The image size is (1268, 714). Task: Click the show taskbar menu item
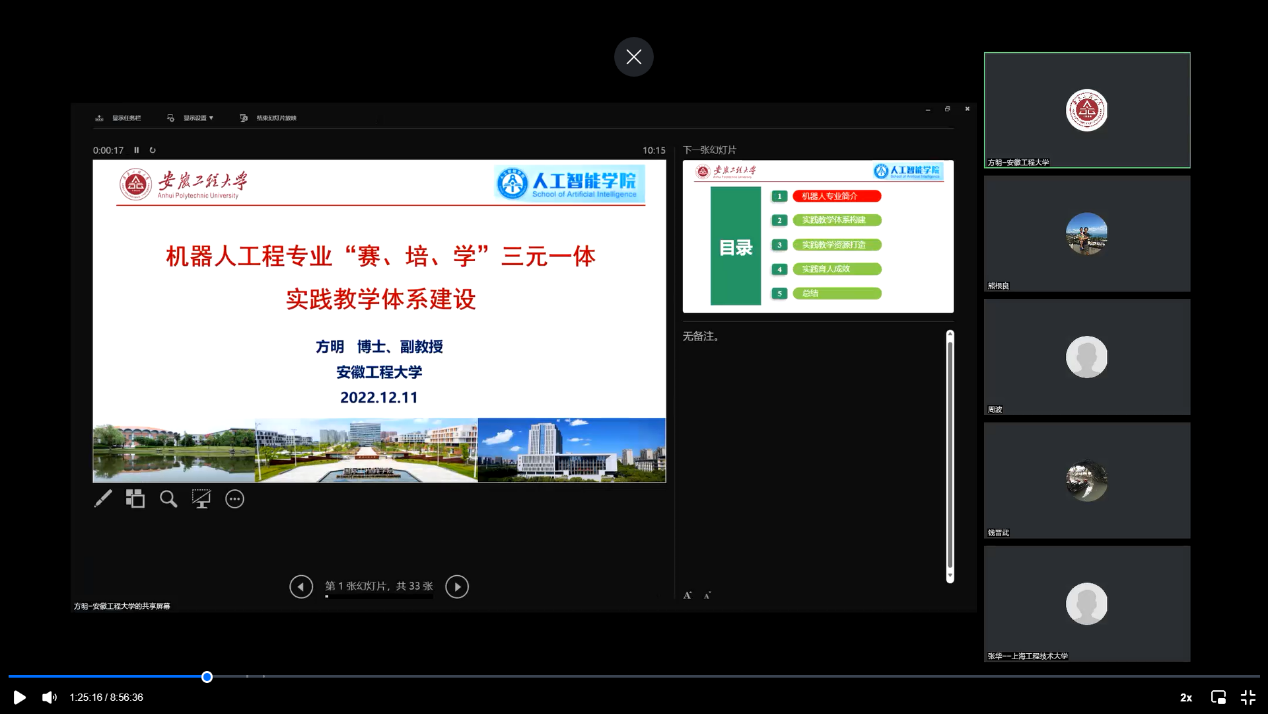119,118
